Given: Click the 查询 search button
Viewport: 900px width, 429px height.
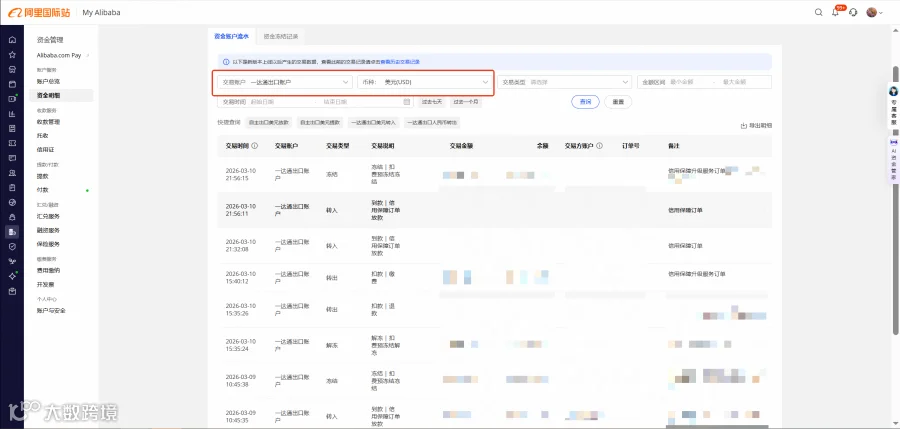Looking at the screenshot, I should (585, 102).
